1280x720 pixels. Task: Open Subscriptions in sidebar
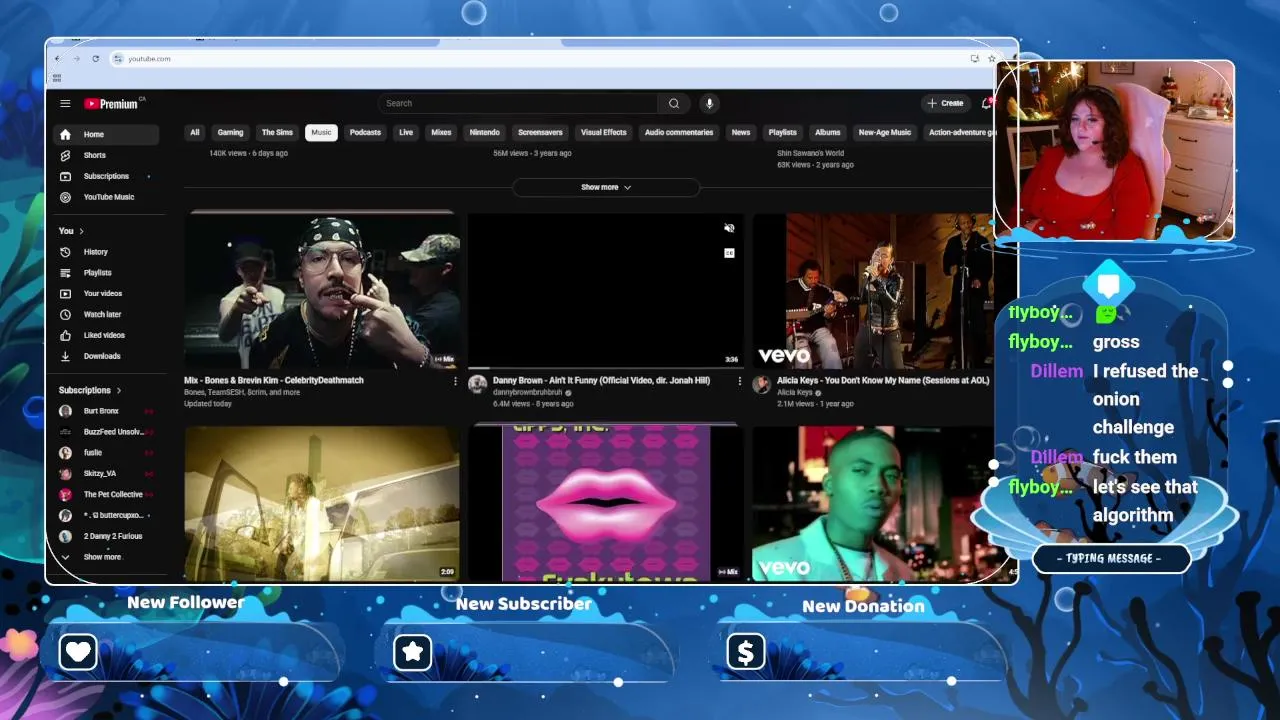(x=107, y=176)
